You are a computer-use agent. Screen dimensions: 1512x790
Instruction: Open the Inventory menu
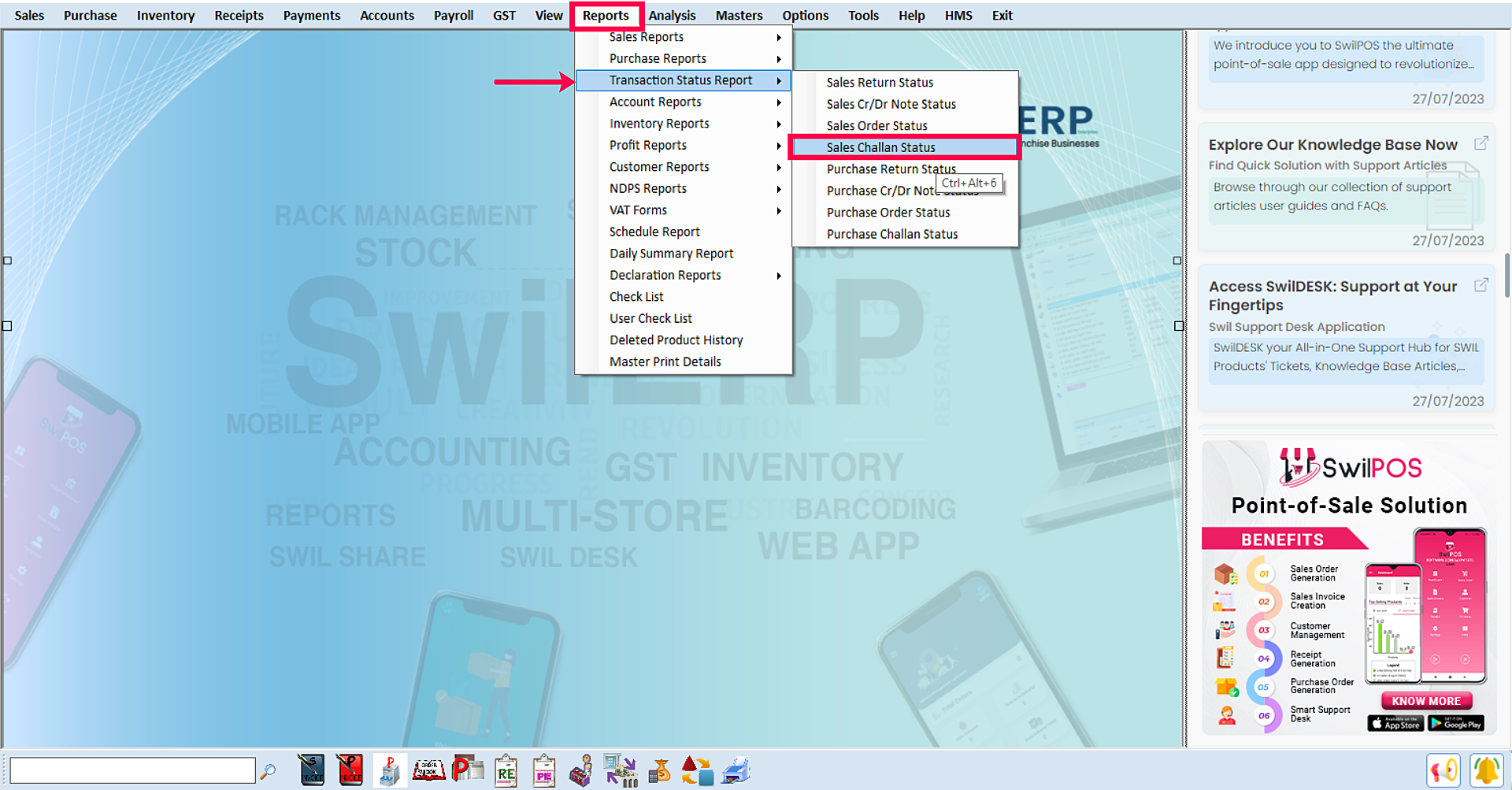(165, 15)
